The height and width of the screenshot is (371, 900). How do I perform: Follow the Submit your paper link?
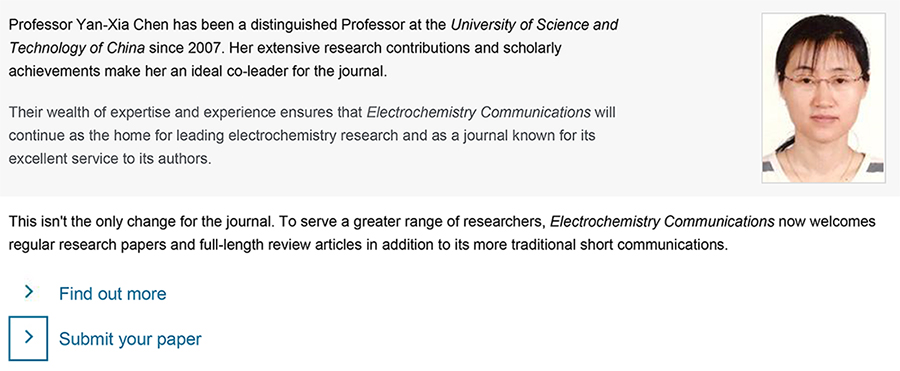[x=130, y=339]
